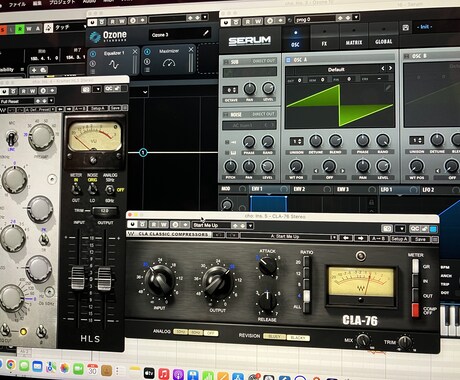Select next OSC A wavetable arrow
The image size is (460, 380).
point(390,68)
